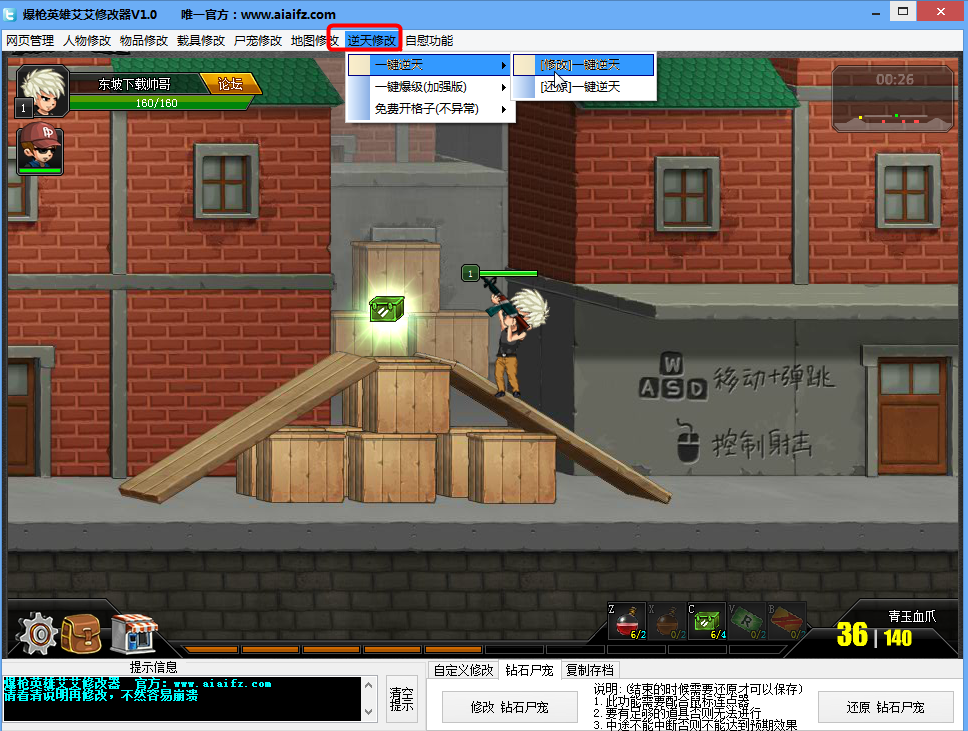This screenshot has height=731, width=968.
Task: Expand the 一键爆级(加强版) submenu entry
Action: pyautogui.click(x=430, y=87)
